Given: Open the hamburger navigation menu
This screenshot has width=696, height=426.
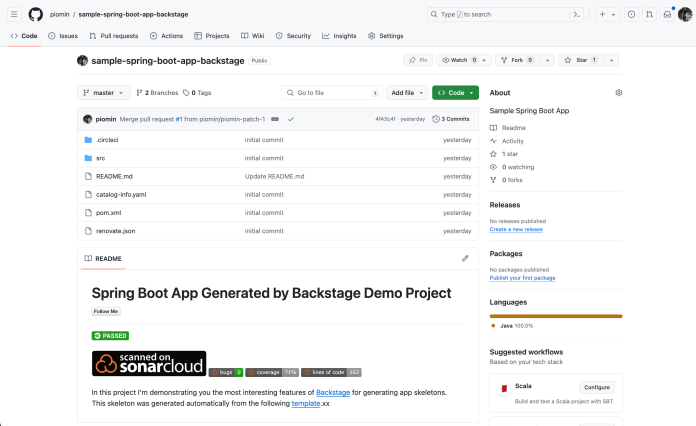Looking at the screenshot, I should (16, 14).
